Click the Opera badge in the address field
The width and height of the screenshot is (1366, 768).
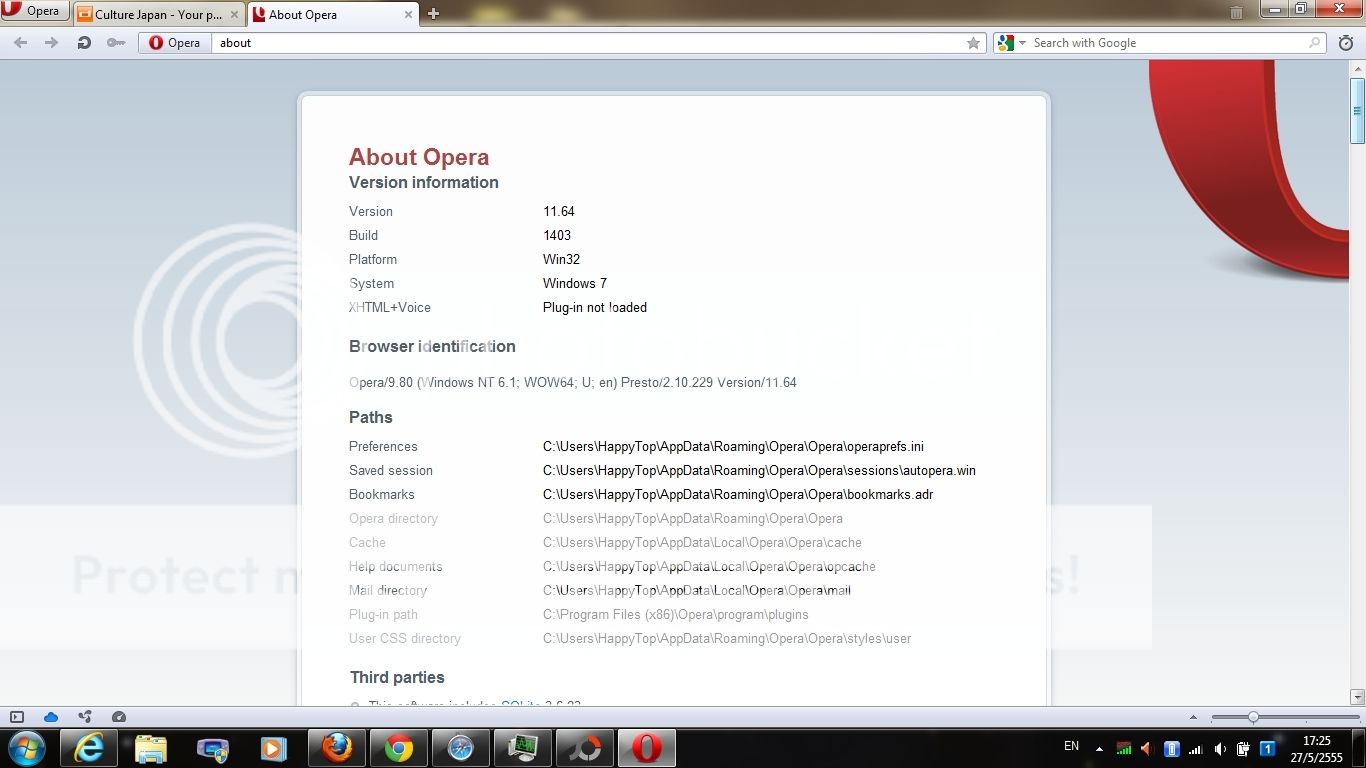tap(174, 43)
